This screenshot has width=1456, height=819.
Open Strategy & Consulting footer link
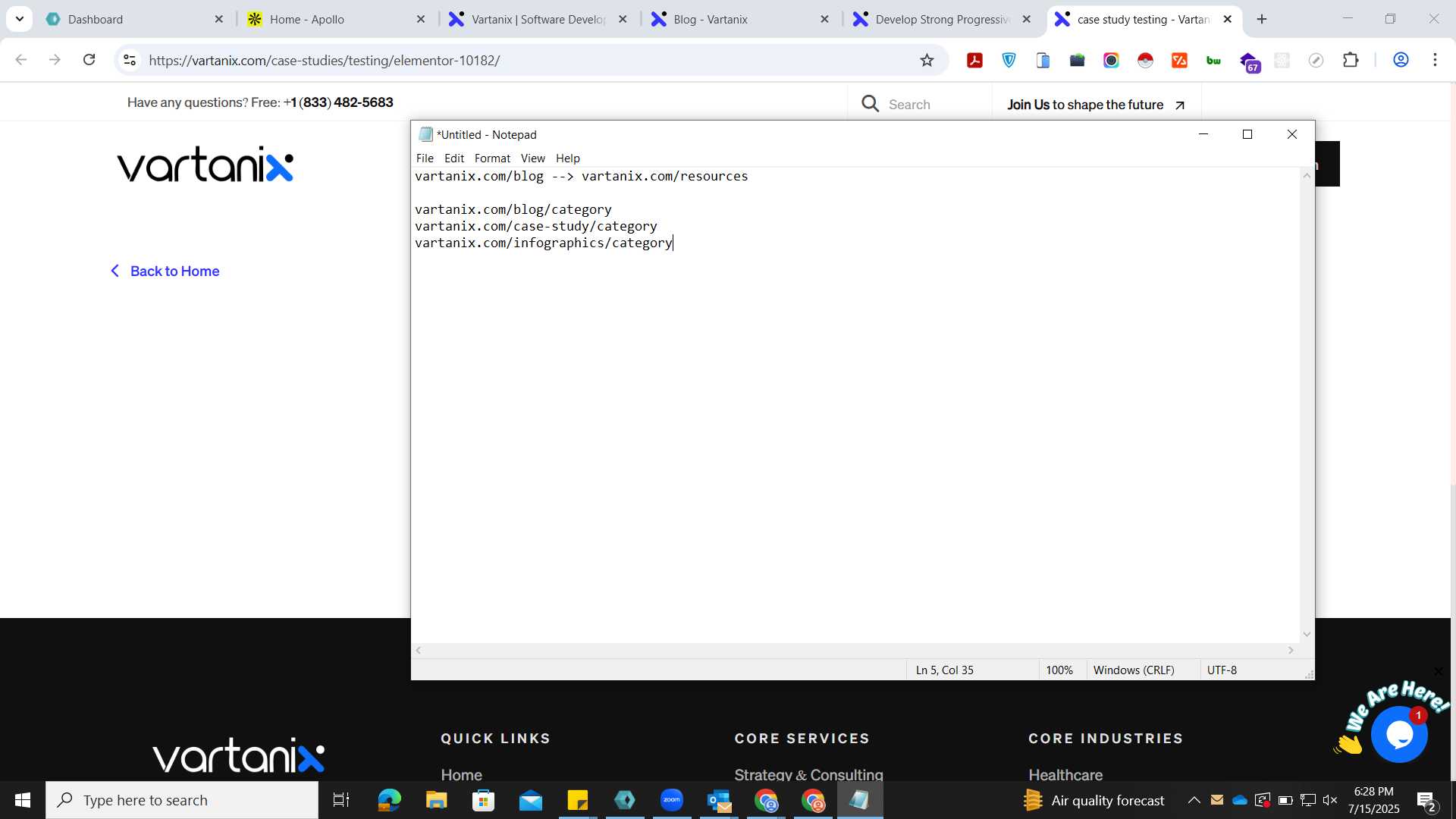tap(808, 773)
